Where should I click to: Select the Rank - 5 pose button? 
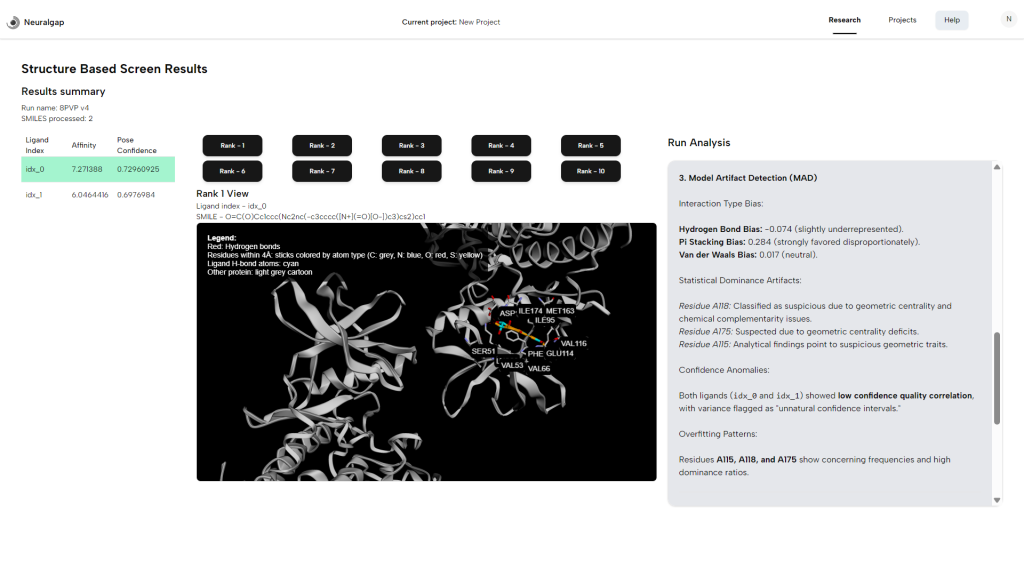click(590, 145)
